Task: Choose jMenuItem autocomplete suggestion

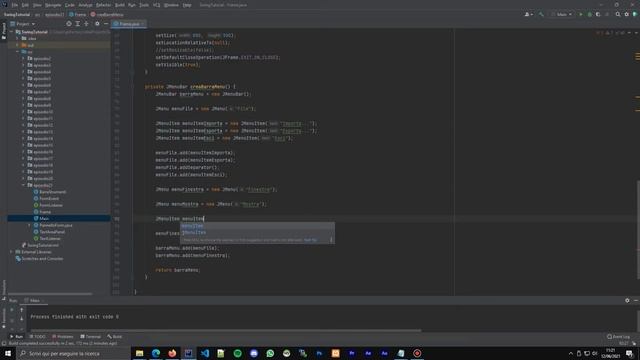Action: [258, 232]
